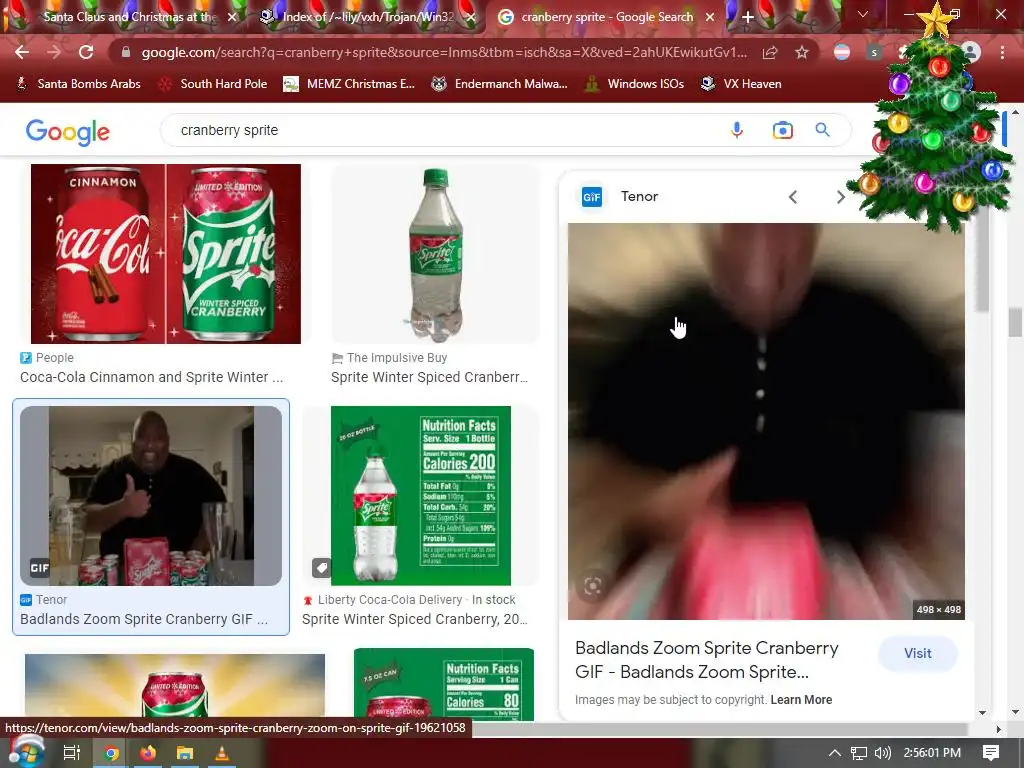The width and height of the screenshot is (1024, 768).
Task: Close the Index of Trojan/Win32 tab
Action: (471, 17)
